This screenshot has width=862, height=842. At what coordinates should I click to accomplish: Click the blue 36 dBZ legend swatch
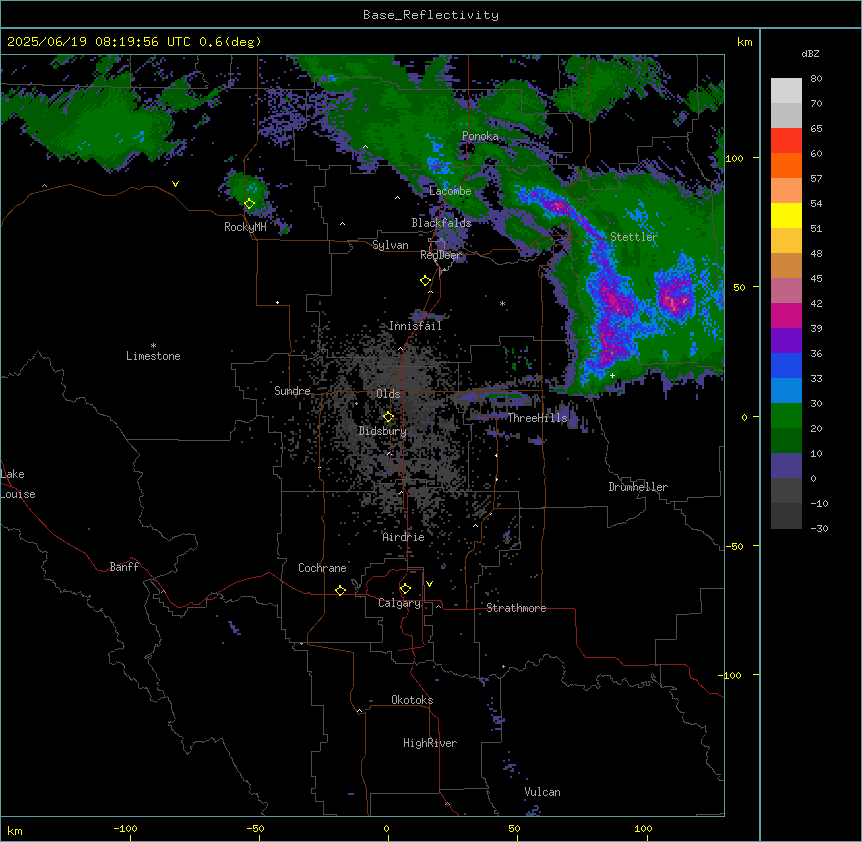tap(786, 365)
